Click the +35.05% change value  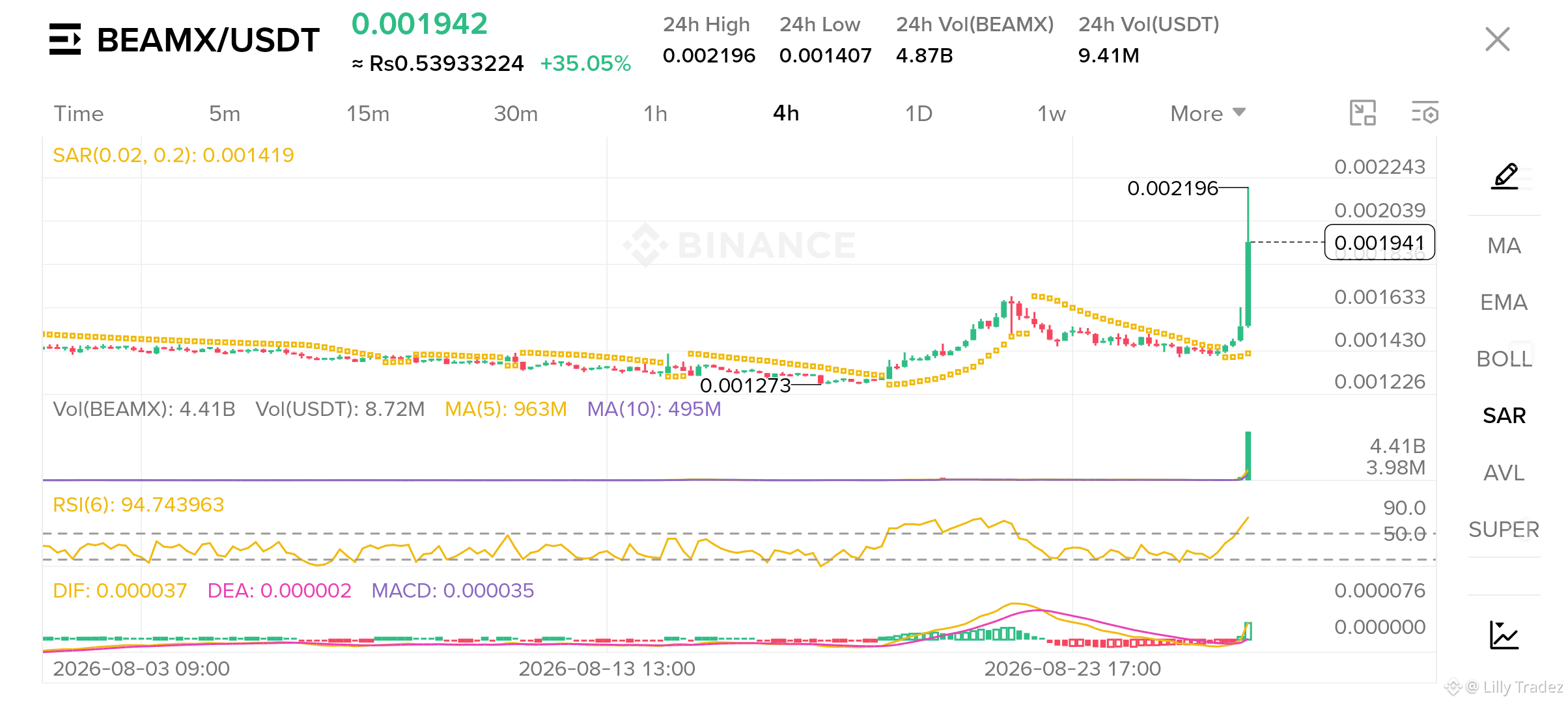tap(585, 64)
